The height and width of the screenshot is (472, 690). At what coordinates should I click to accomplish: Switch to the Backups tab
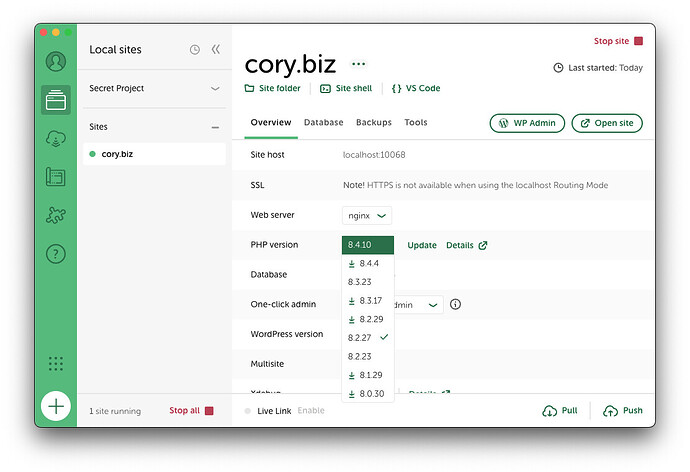(374, 123)
